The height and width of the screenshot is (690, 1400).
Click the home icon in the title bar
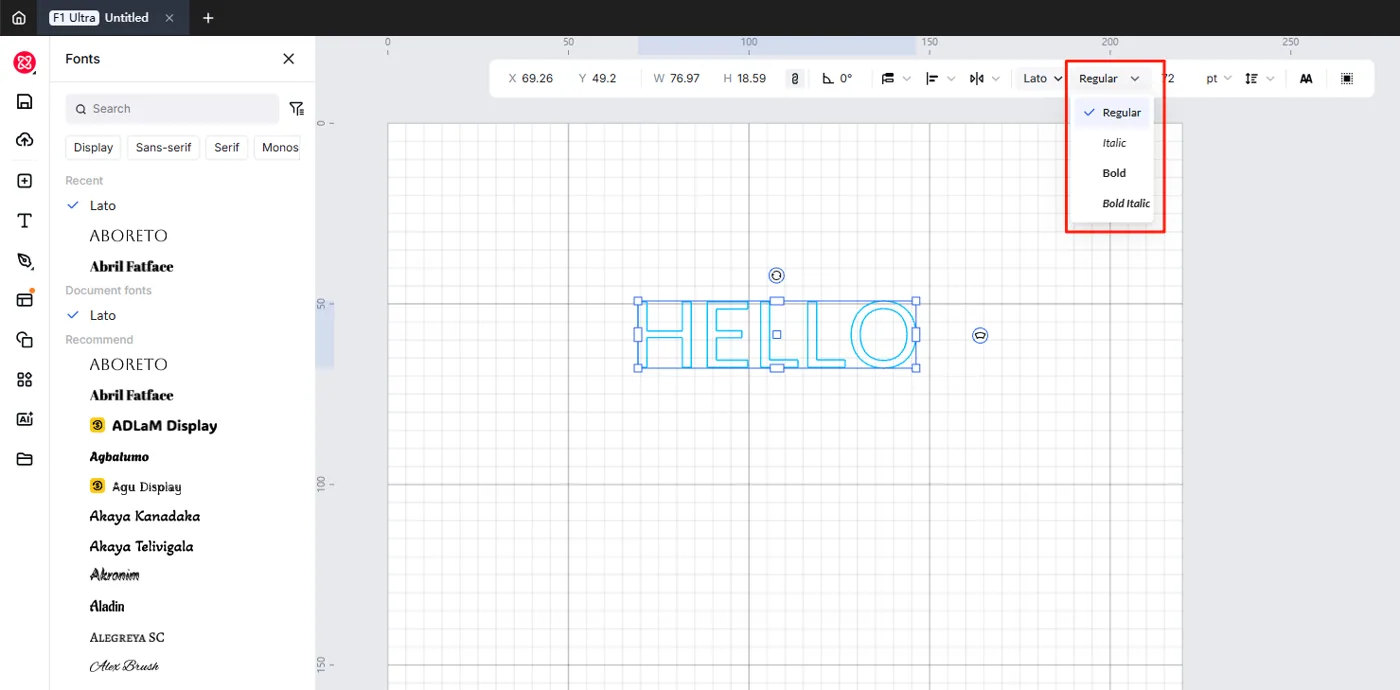point(19,18)
